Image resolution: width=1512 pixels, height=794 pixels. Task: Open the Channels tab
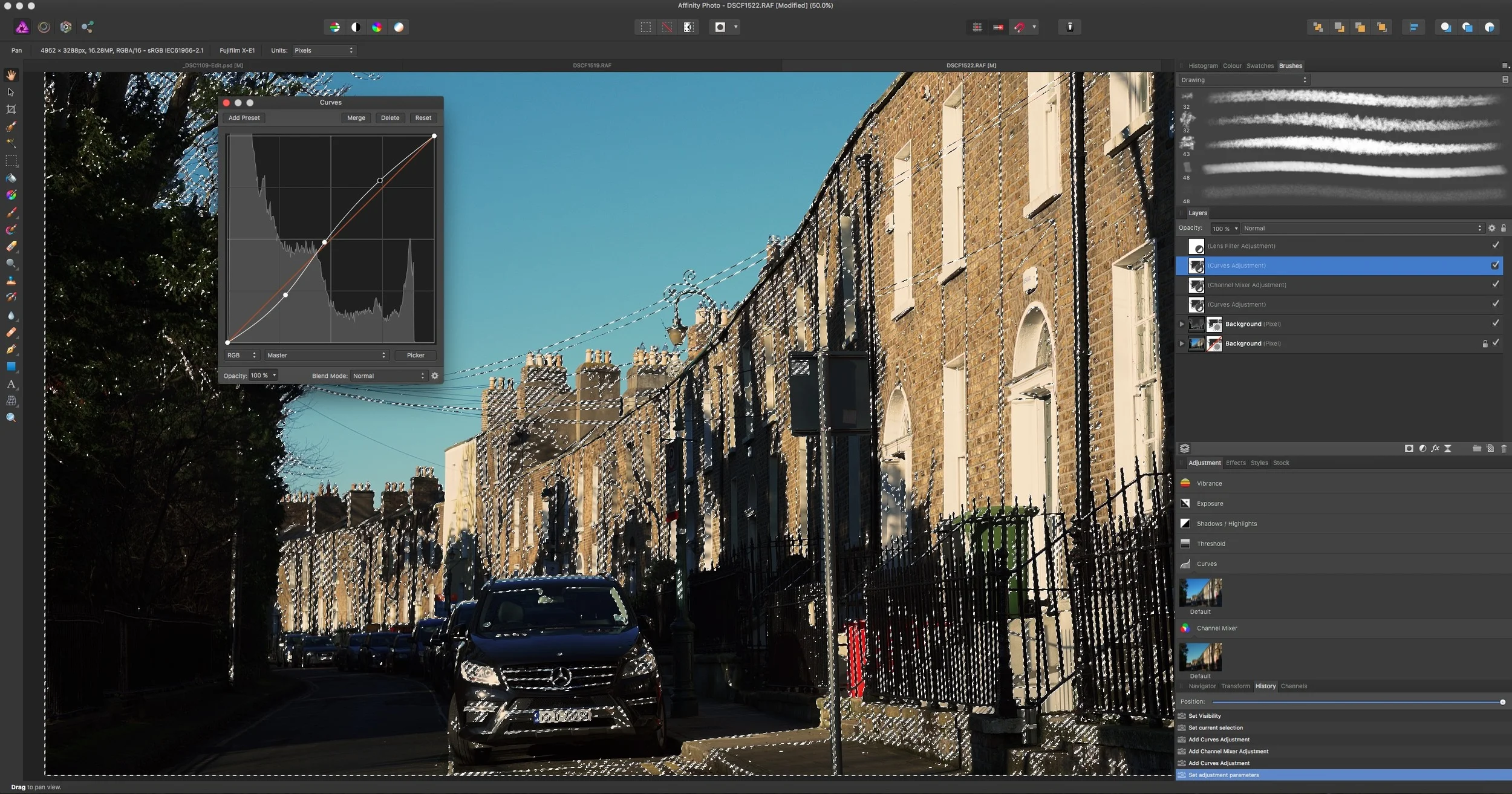pos(1293,686)
